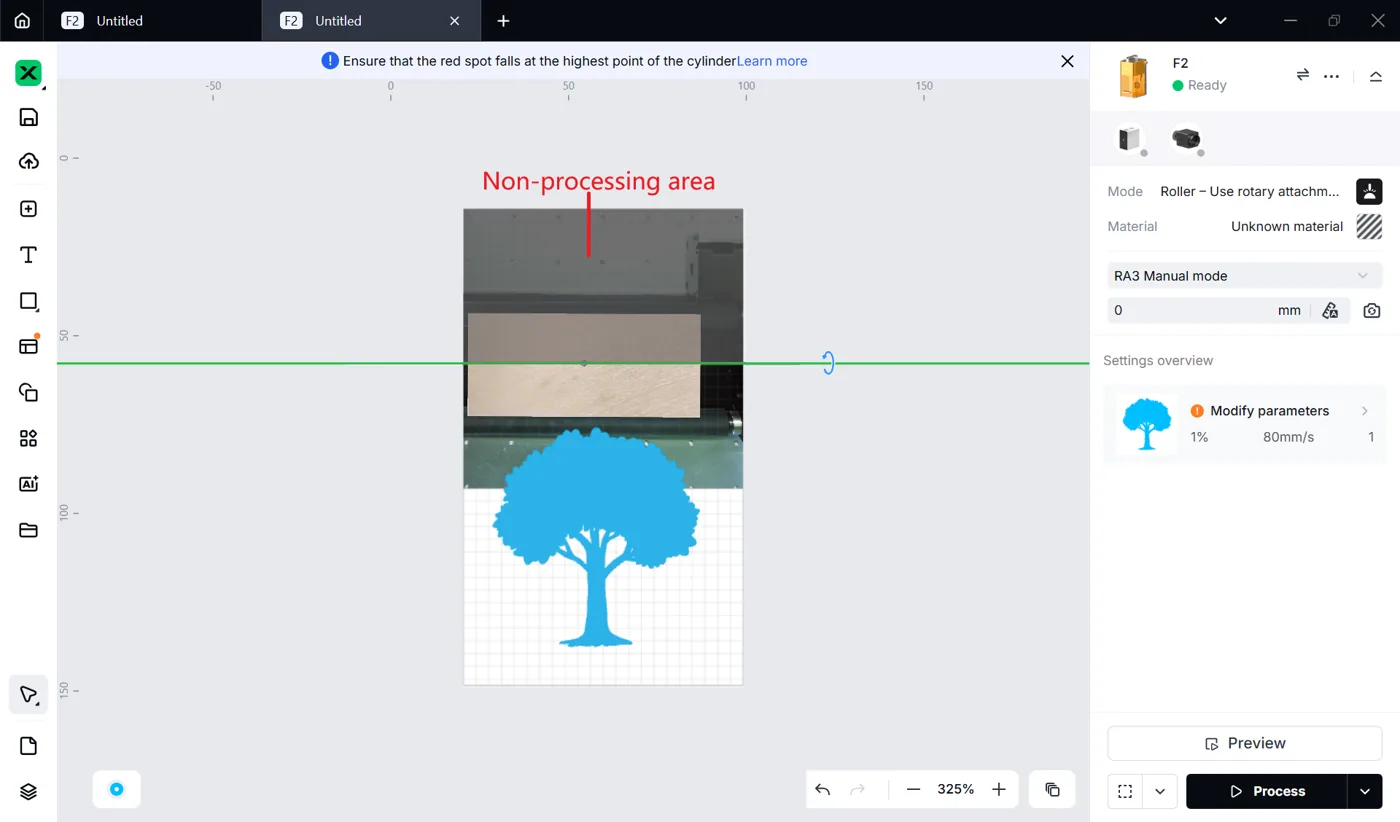Undo the last action

[823, 789]
